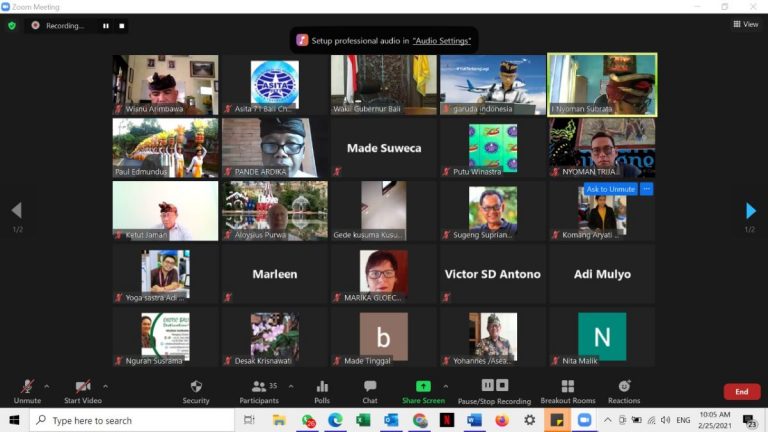Select Wakil Gubernur Bali video tile
This screenshot has width=768, height=432.
384,85
